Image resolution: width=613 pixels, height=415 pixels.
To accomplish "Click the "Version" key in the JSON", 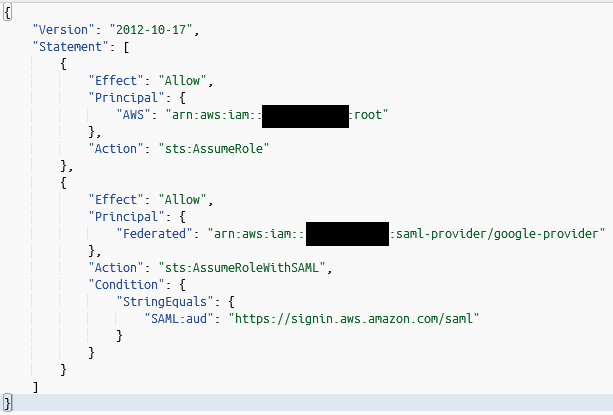I will (x=61, y=28).
